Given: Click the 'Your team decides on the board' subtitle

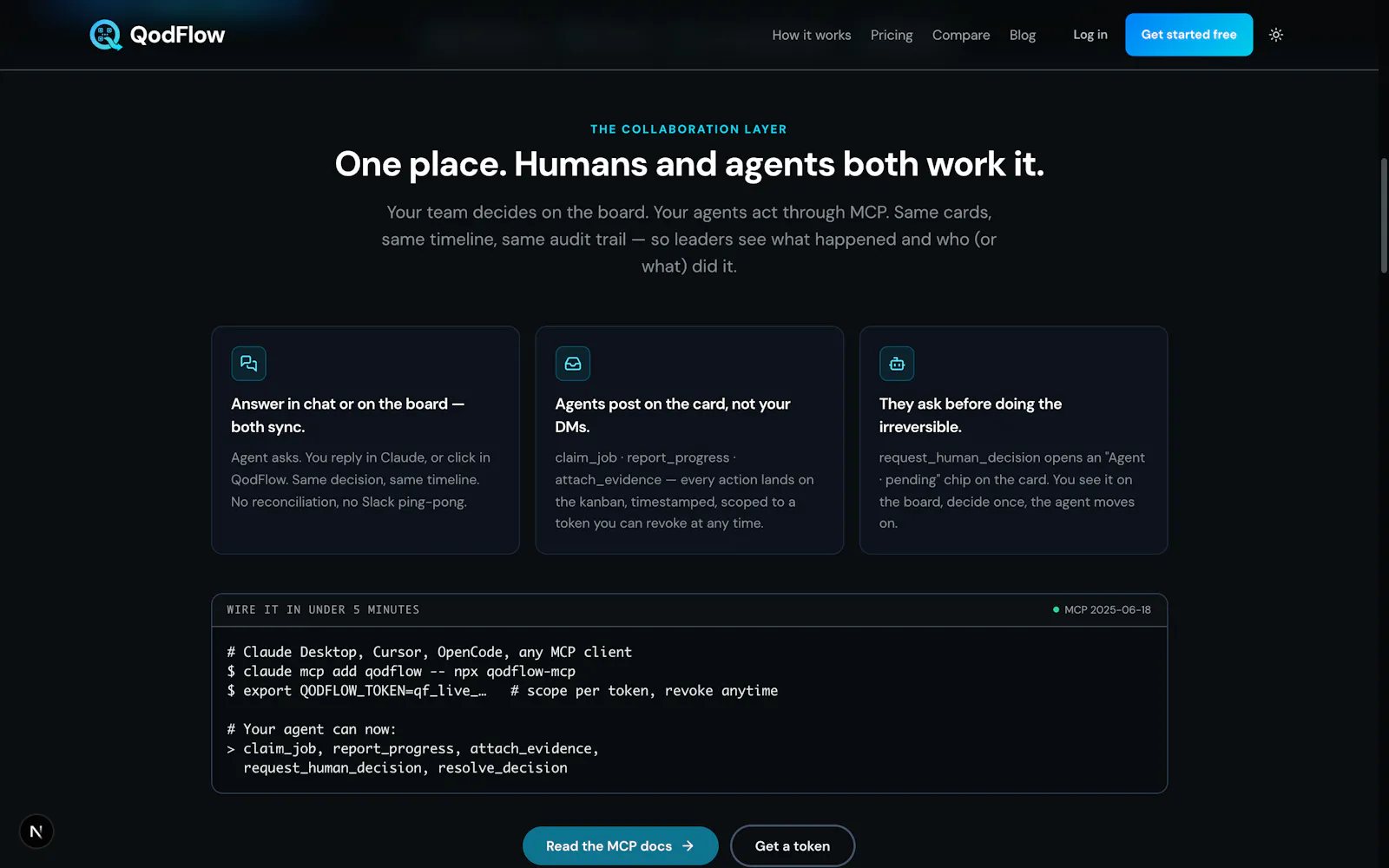Looking at the screenshot, I should coord(689,239).
